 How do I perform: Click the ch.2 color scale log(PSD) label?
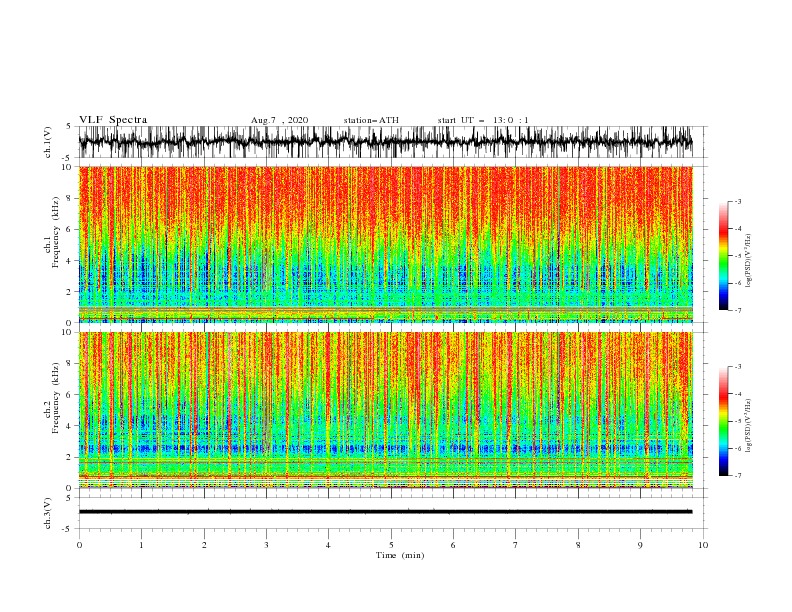click(749, 425)
